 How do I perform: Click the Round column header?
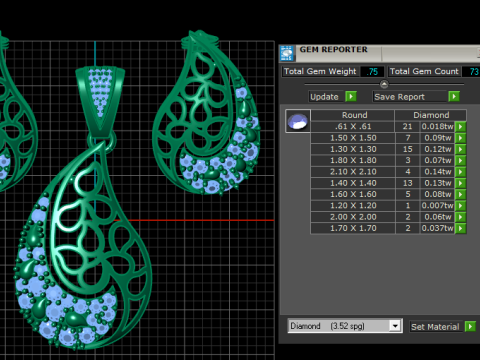point(353,115)
